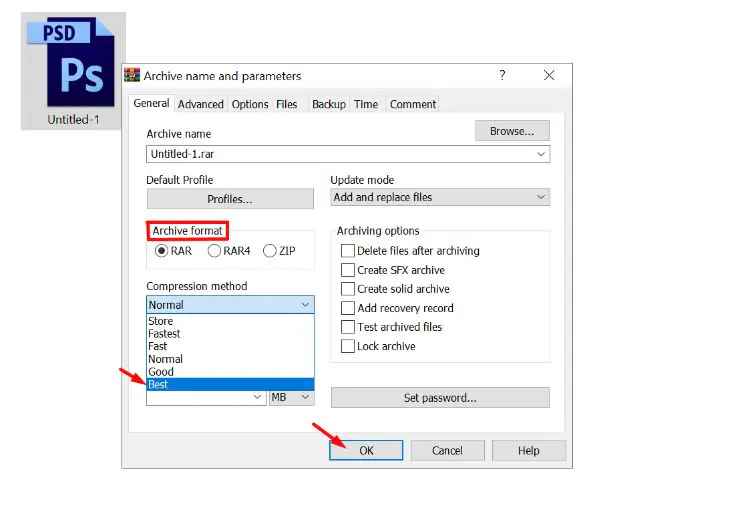Image resolution: width=750 pixels, height=520 pixels.
Task: Open the Comment tab
Action: 413,104
